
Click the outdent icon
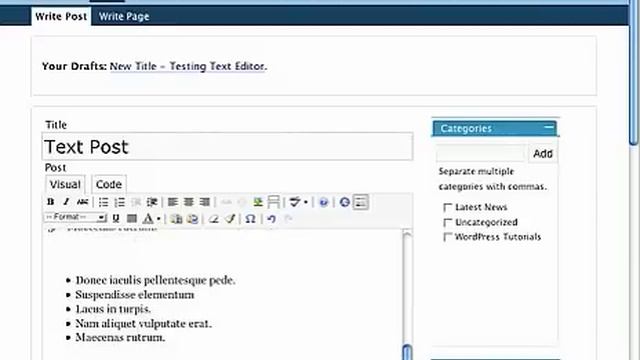point(136,202)
